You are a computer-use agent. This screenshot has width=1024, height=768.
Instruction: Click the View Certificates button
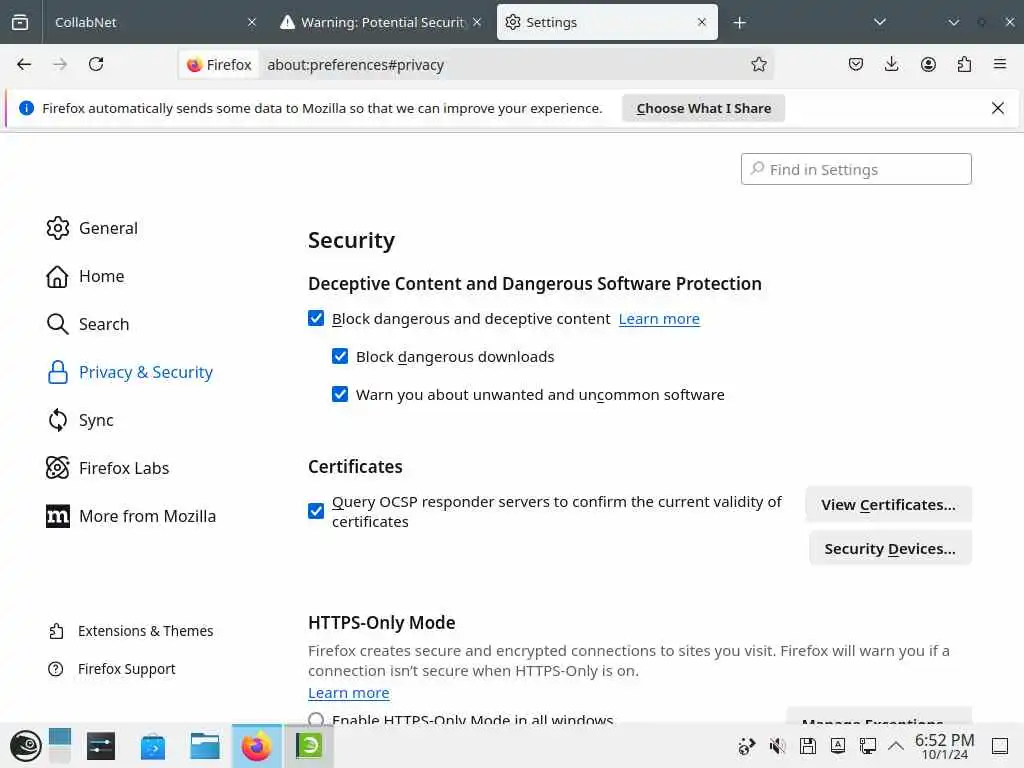[x=888, y=505]
